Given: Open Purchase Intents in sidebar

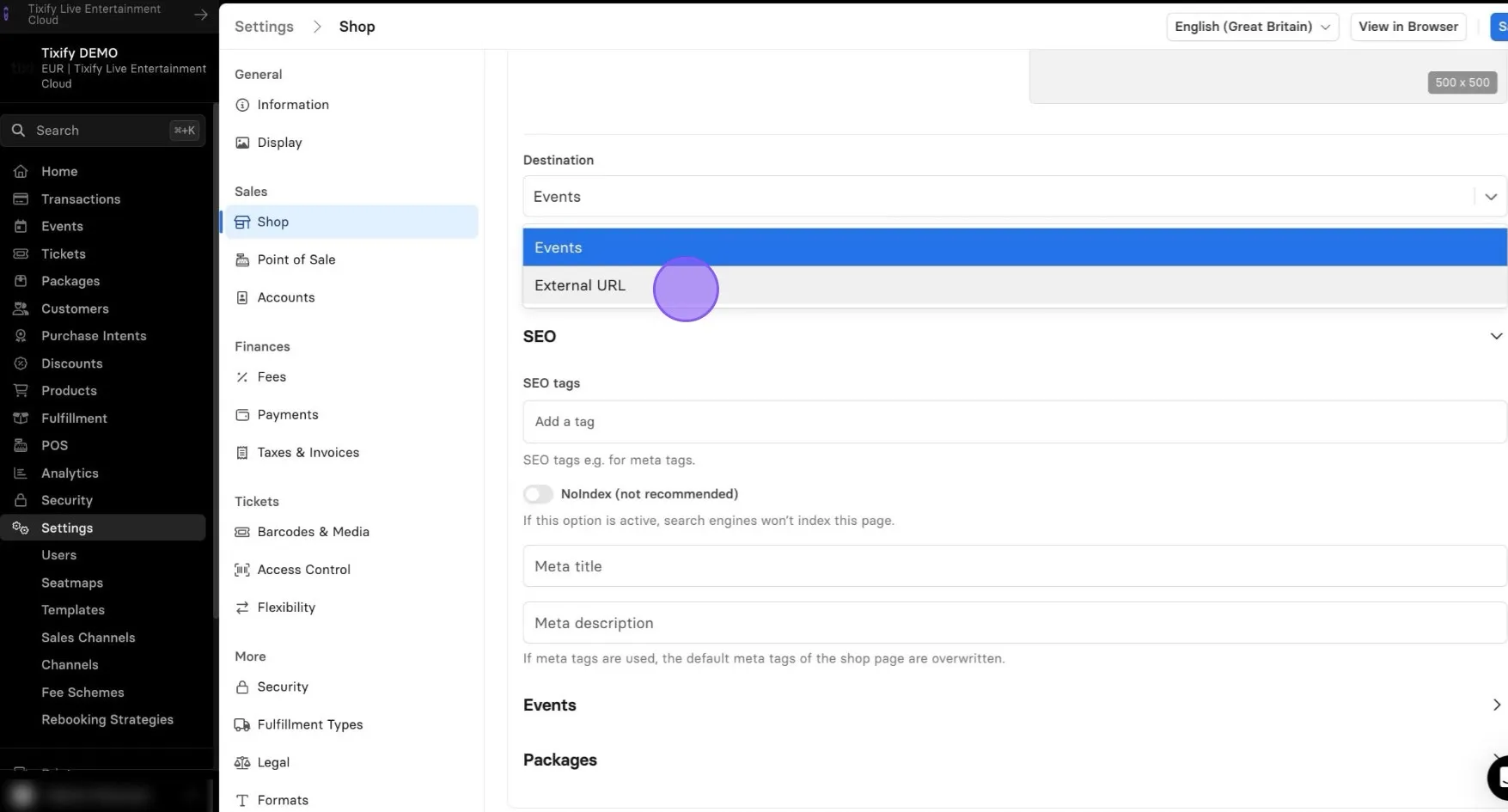Looking at the screenshot, I should pyautogui.click(x=94, y=336).
